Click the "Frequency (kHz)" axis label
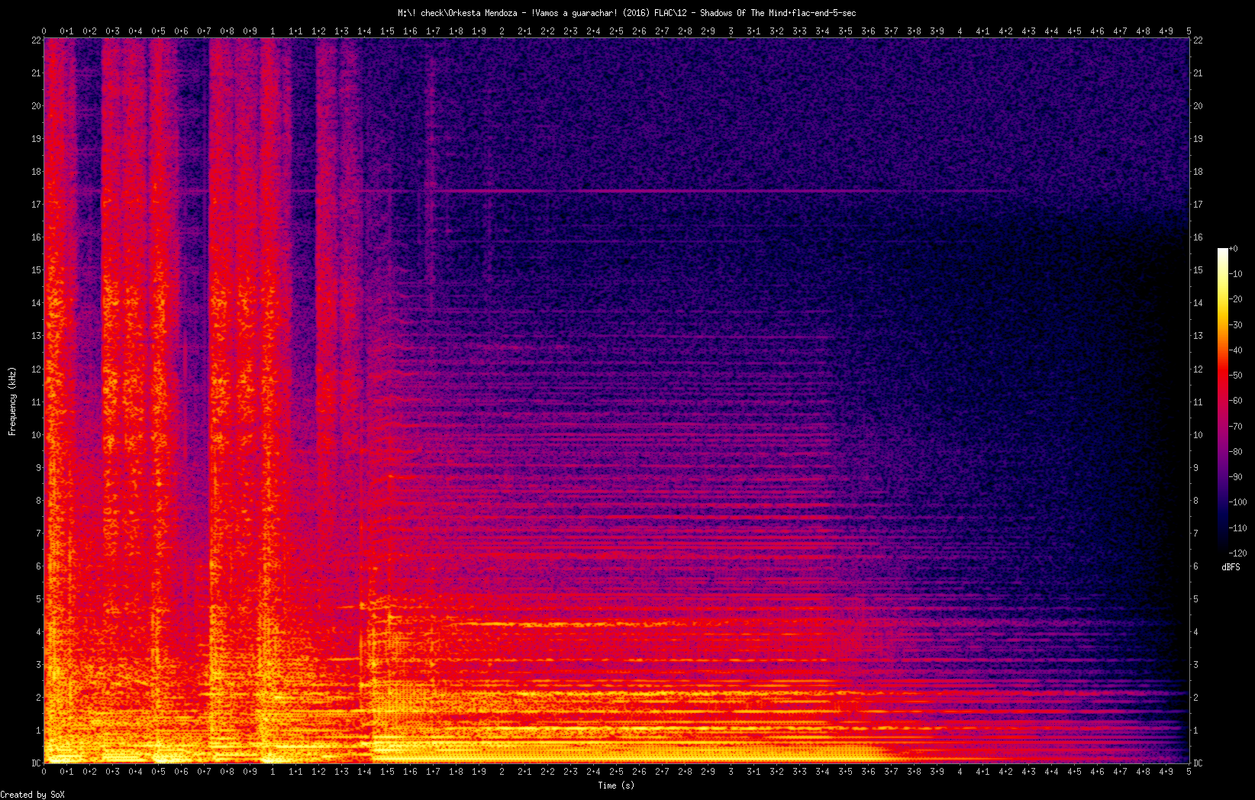This screenshot has height=800, width=1255. point(12,402)
